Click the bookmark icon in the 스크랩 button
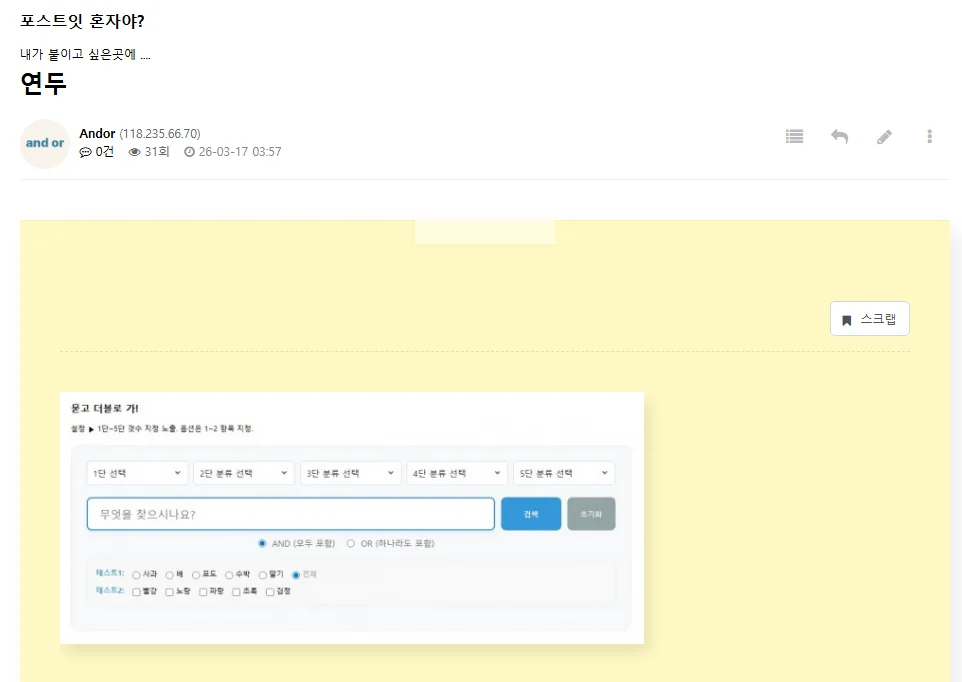This screenshot has width=962, height=682. pos(847,320)
